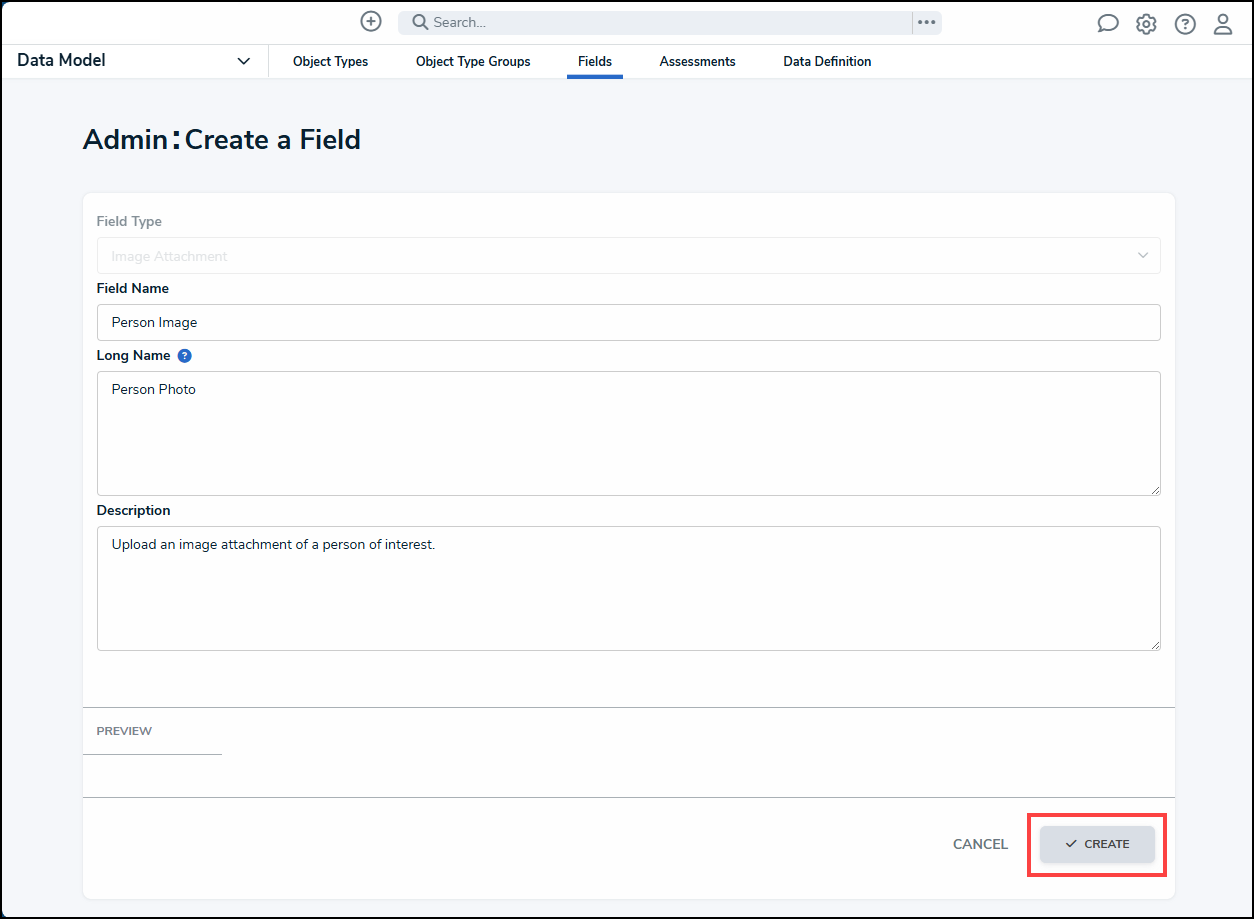Expand the Data Model dropdown
1254x919 pixels.
click(243, 61)
